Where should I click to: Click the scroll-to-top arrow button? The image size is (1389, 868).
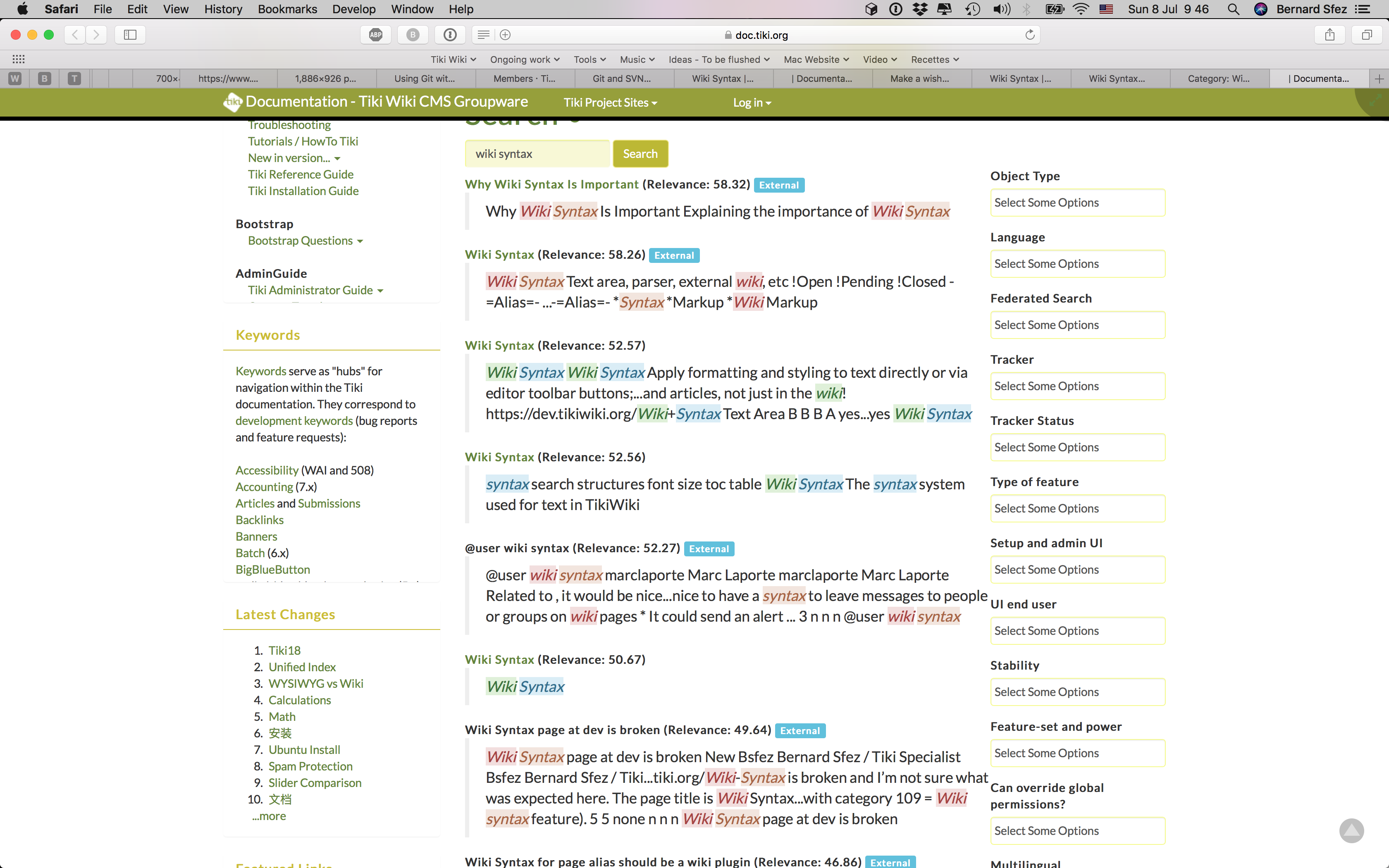coord(1352,830)
